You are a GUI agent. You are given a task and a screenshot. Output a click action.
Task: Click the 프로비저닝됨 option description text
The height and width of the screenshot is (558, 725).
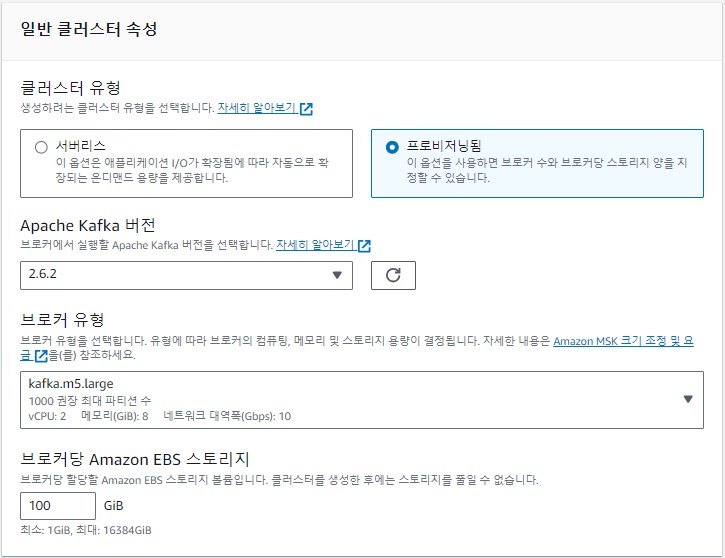tap(547, 170)
